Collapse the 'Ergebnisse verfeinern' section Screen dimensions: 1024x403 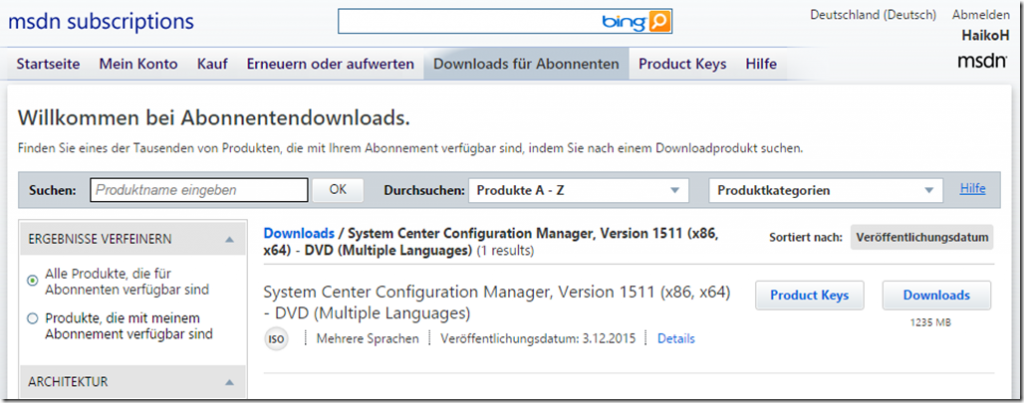click(229, 239)
